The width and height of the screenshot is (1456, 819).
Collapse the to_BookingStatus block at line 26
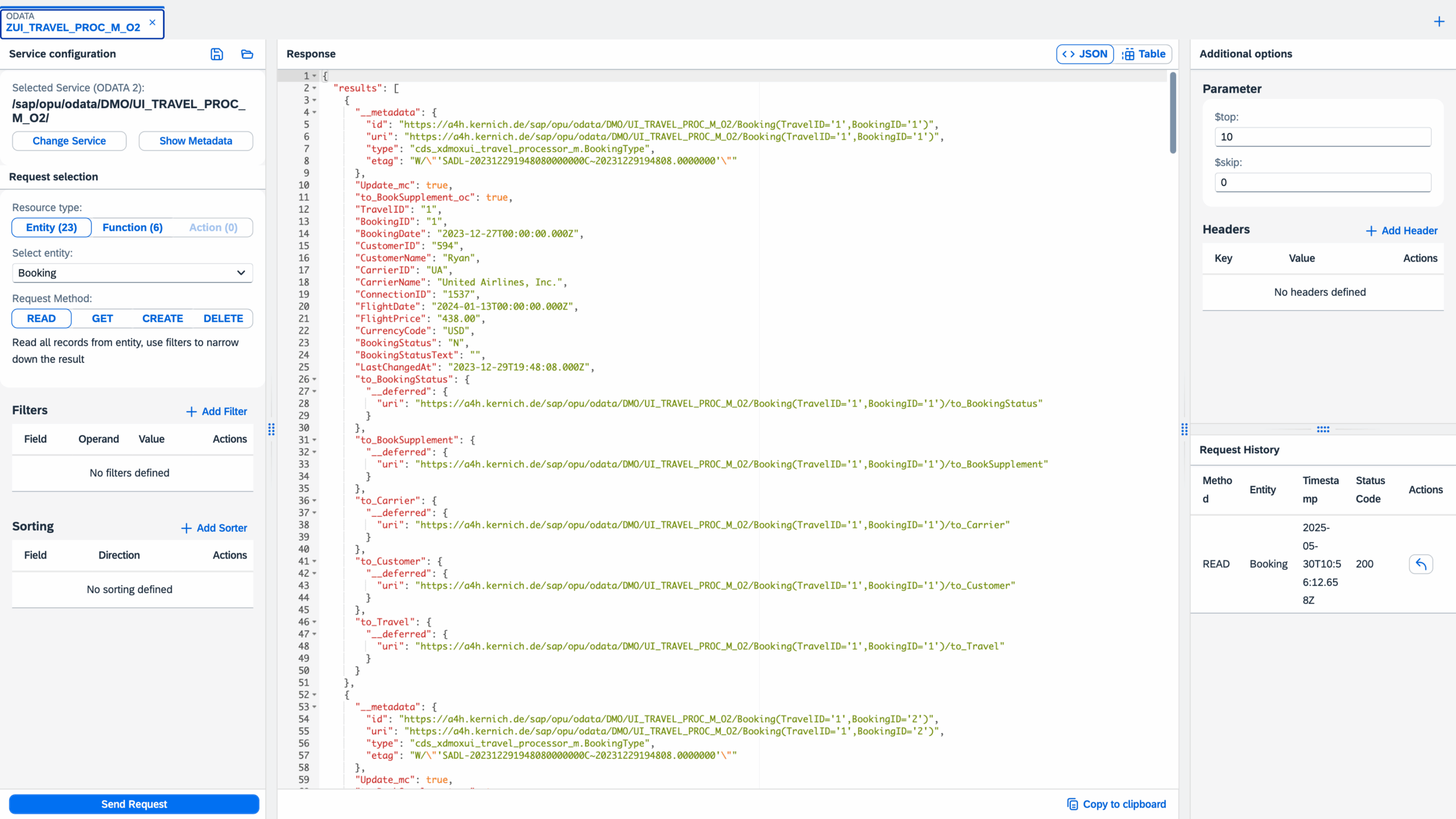point(315,379)
